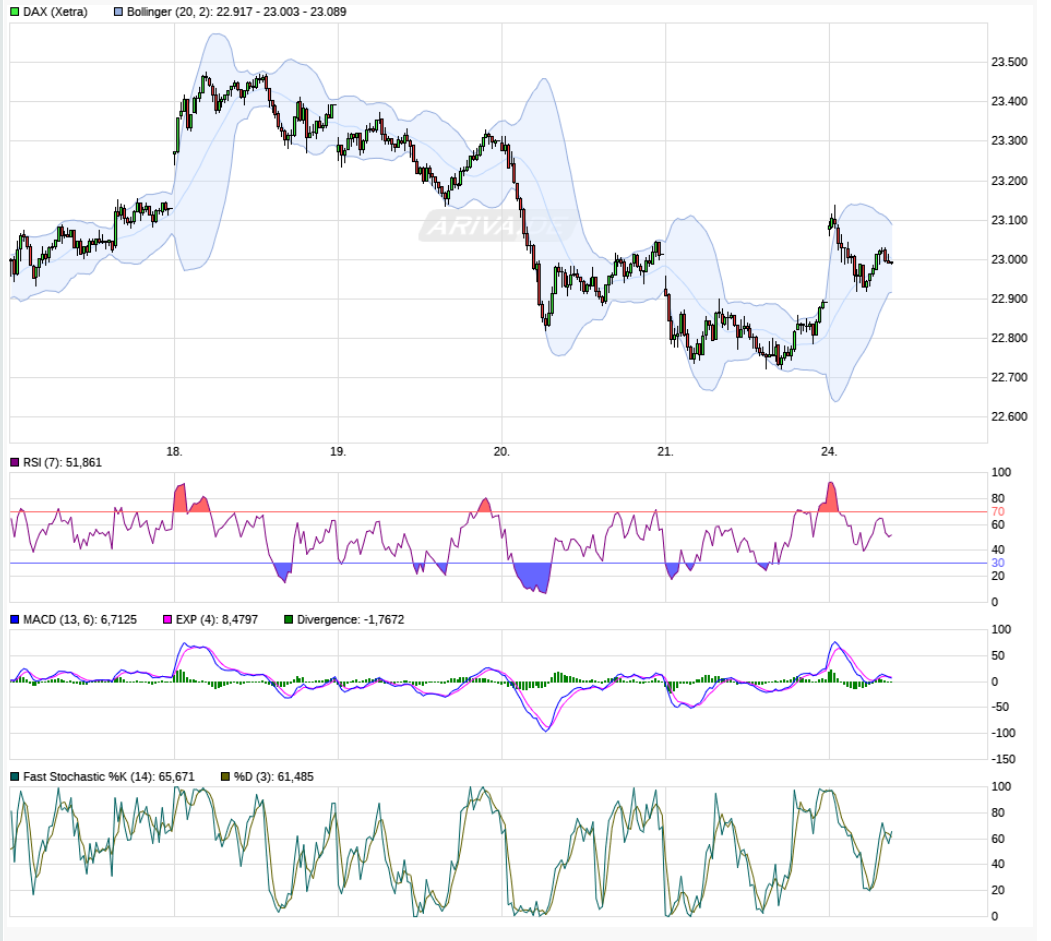
Task: Click the -100 MACD axis value
Action: click(1003, 733)
